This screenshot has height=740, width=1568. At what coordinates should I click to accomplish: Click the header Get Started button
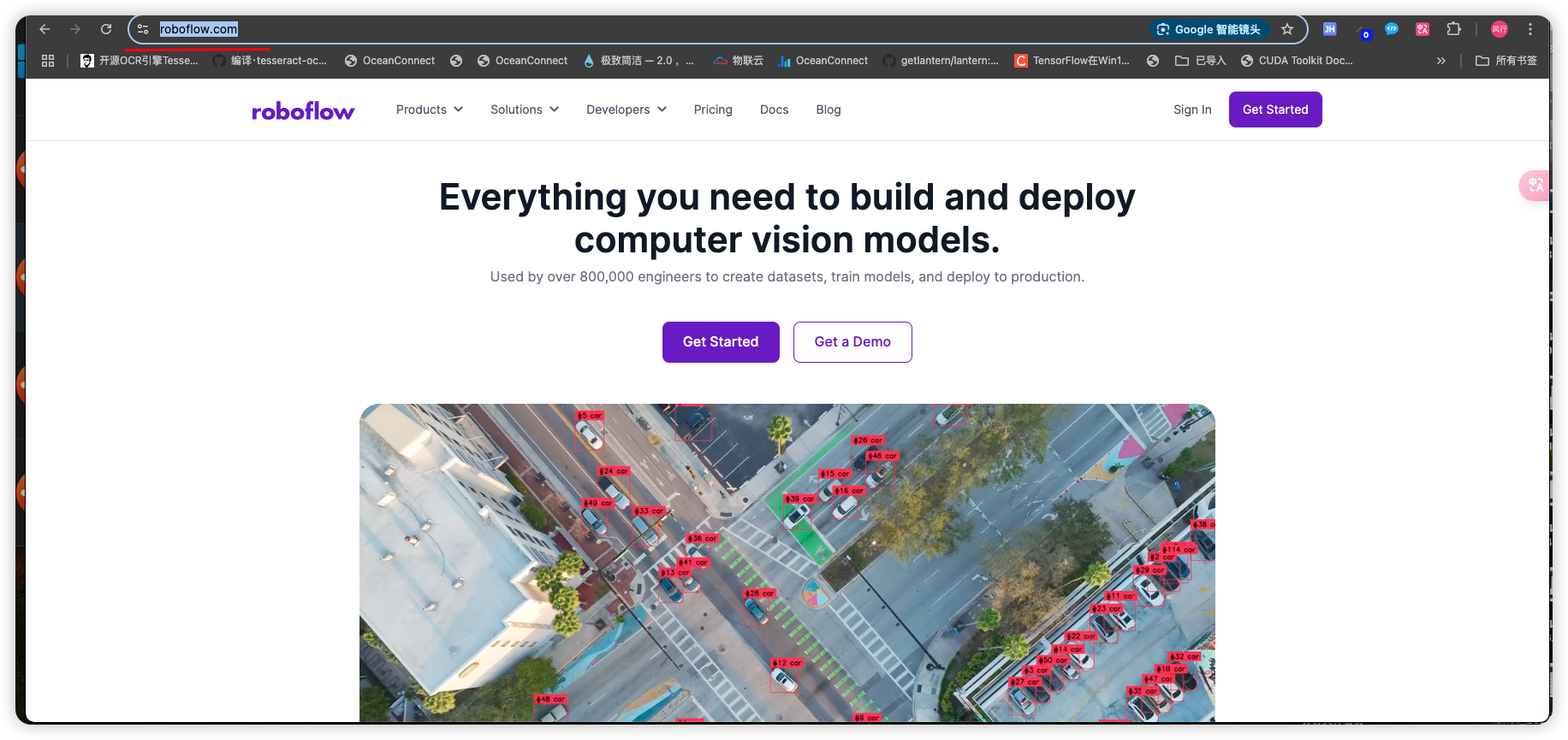[1275, 110]
